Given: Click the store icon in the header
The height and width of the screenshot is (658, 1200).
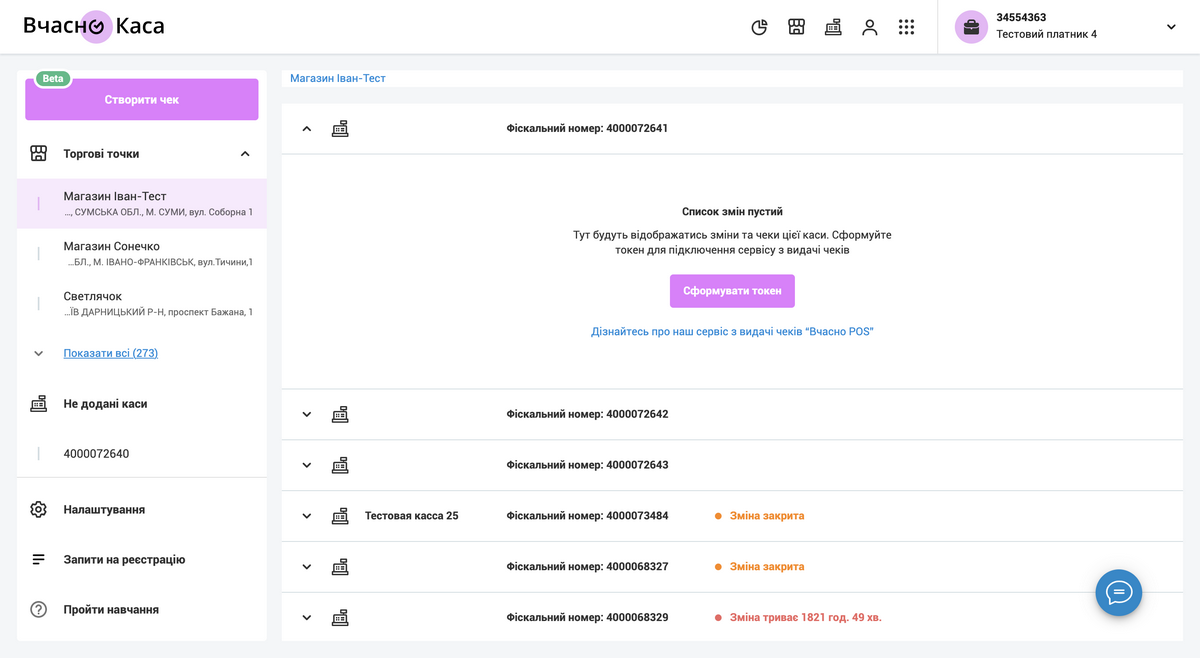Looking at the screenshot, I should (x=796, y=27).
